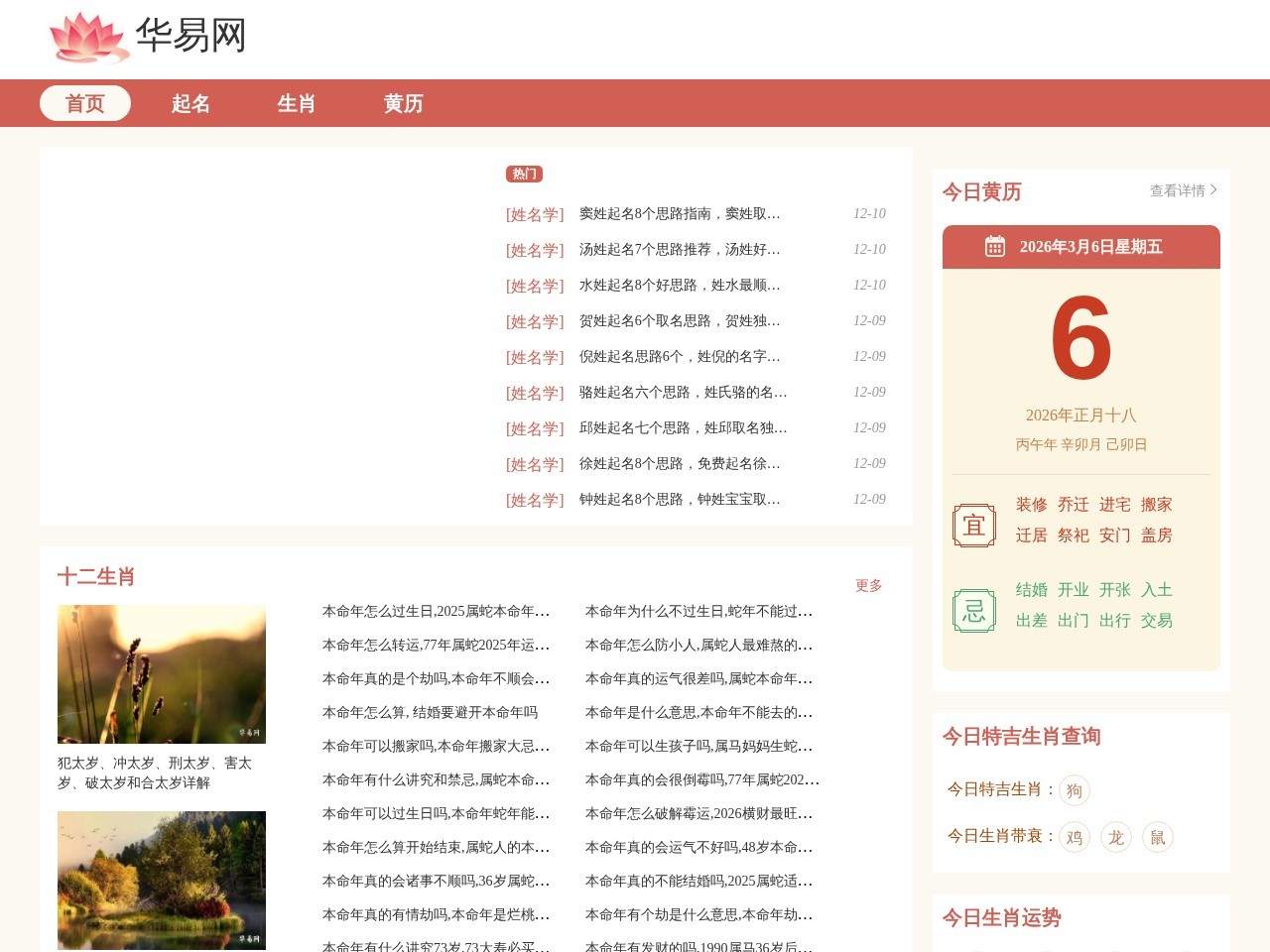Select the 宜 seal icon
The width and height of the screenshot is (1270, 952).
coord(973,525)
